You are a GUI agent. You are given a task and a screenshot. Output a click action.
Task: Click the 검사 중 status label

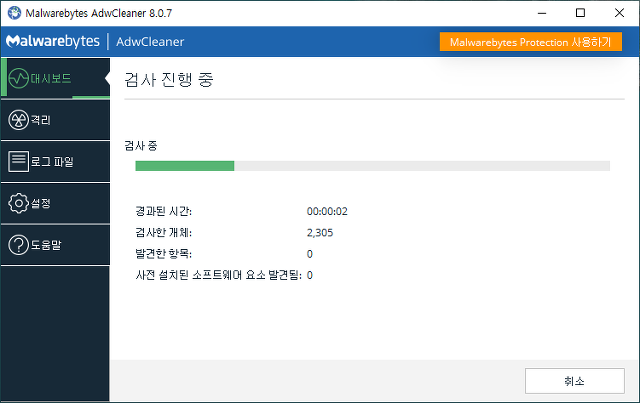click(141, 146)
